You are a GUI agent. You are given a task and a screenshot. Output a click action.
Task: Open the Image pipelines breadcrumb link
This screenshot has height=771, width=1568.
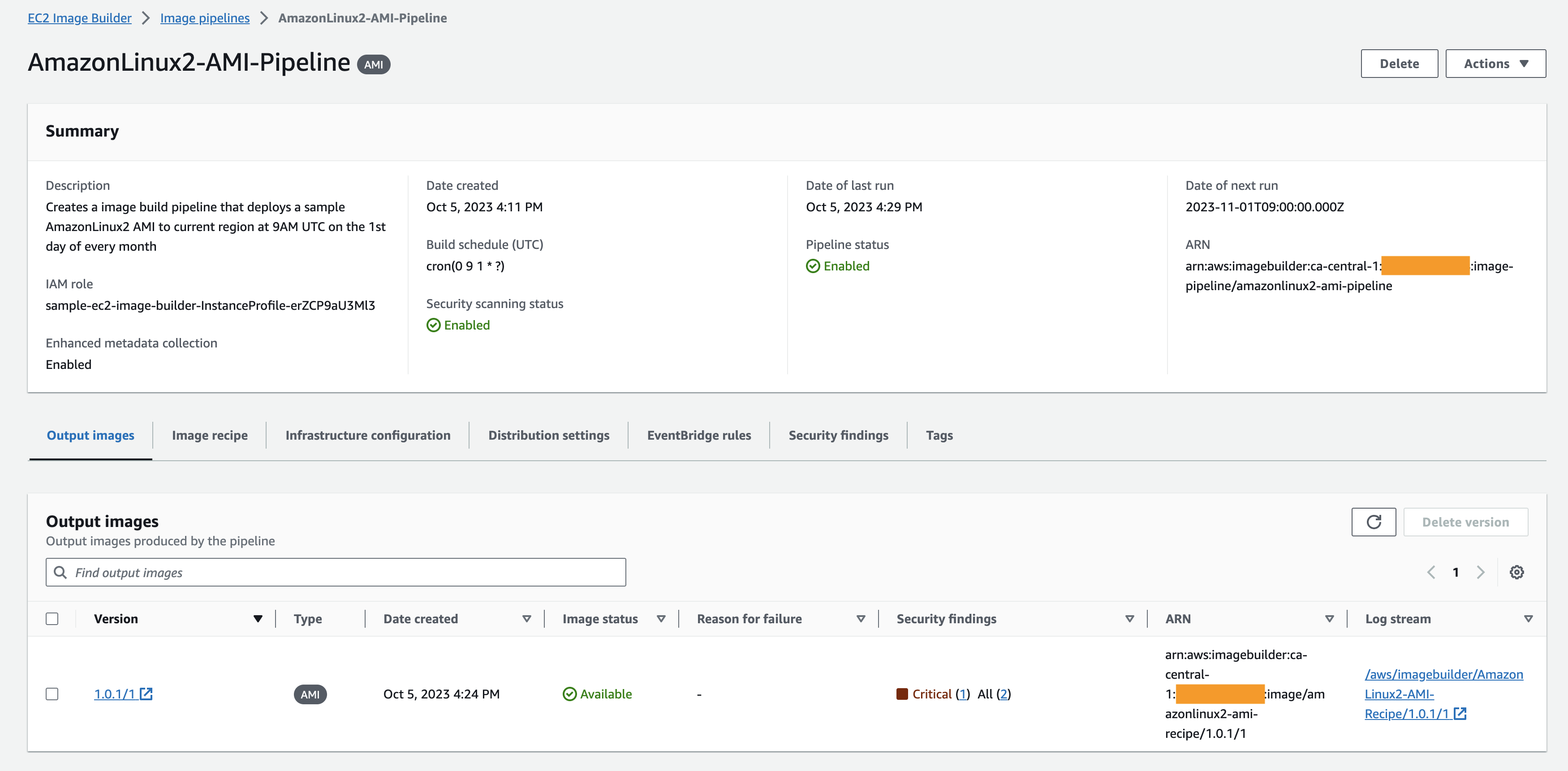(x=205, y=18)
